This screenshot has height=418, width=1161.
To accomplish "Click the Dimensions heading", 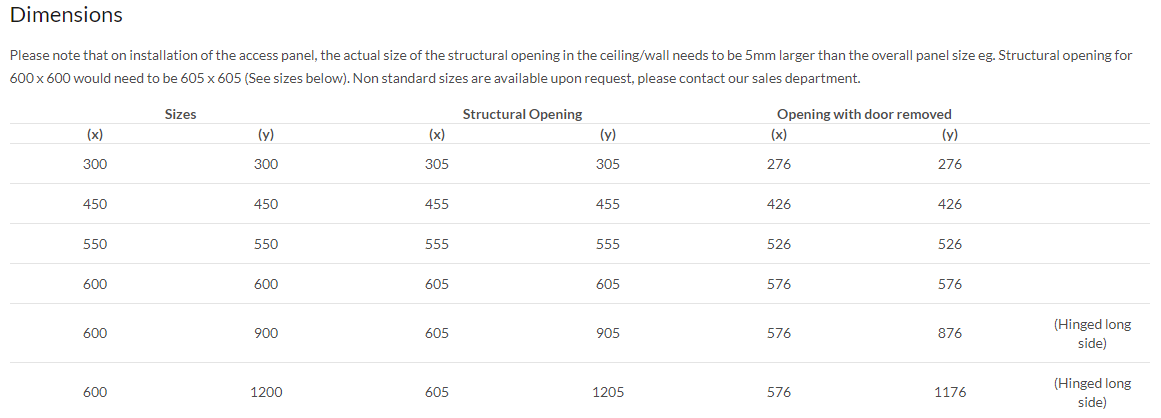I will pyautogui.click(x=66, y=15).
